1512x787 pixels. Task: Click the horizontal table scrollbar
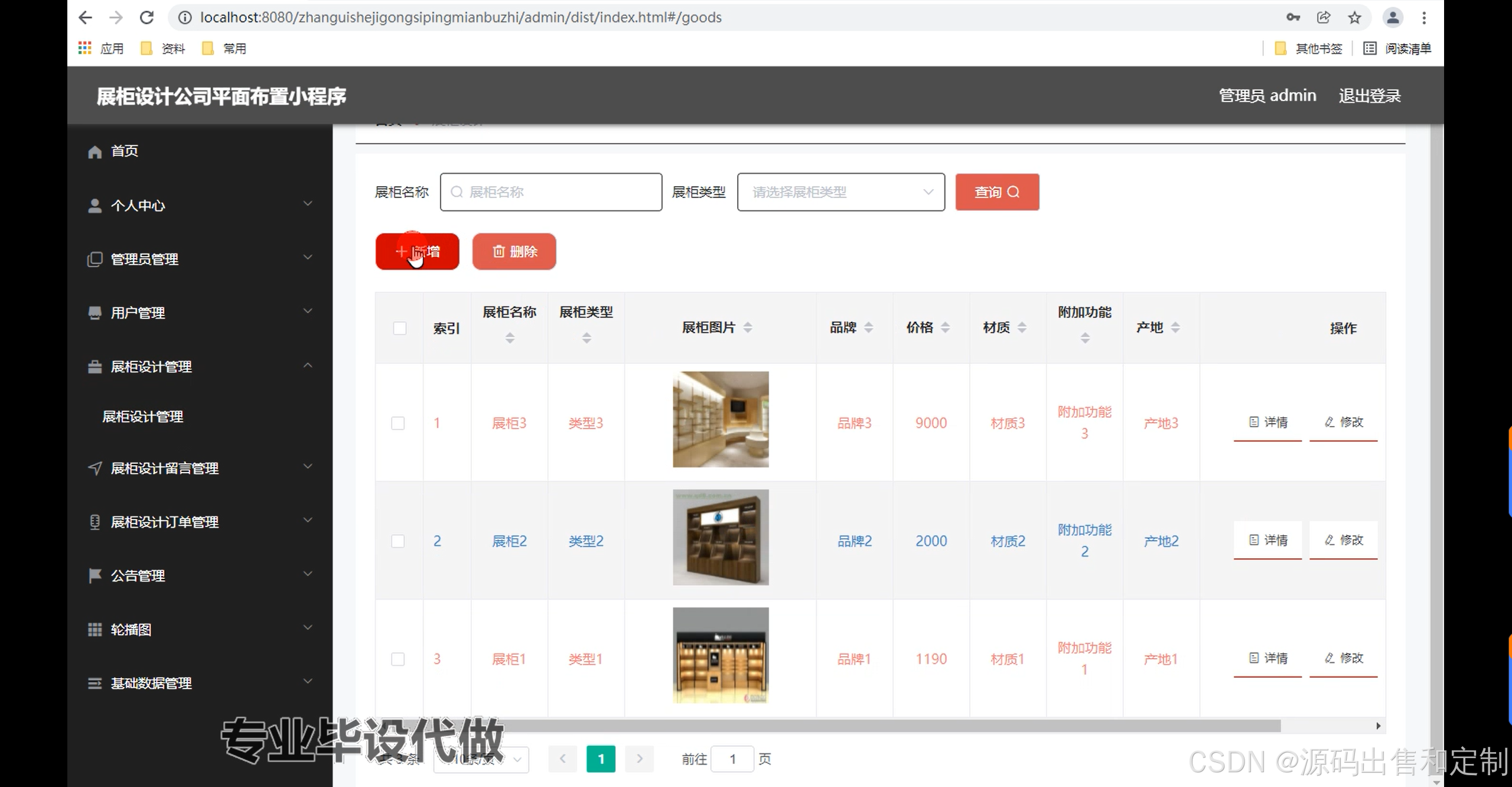(886, 726)
